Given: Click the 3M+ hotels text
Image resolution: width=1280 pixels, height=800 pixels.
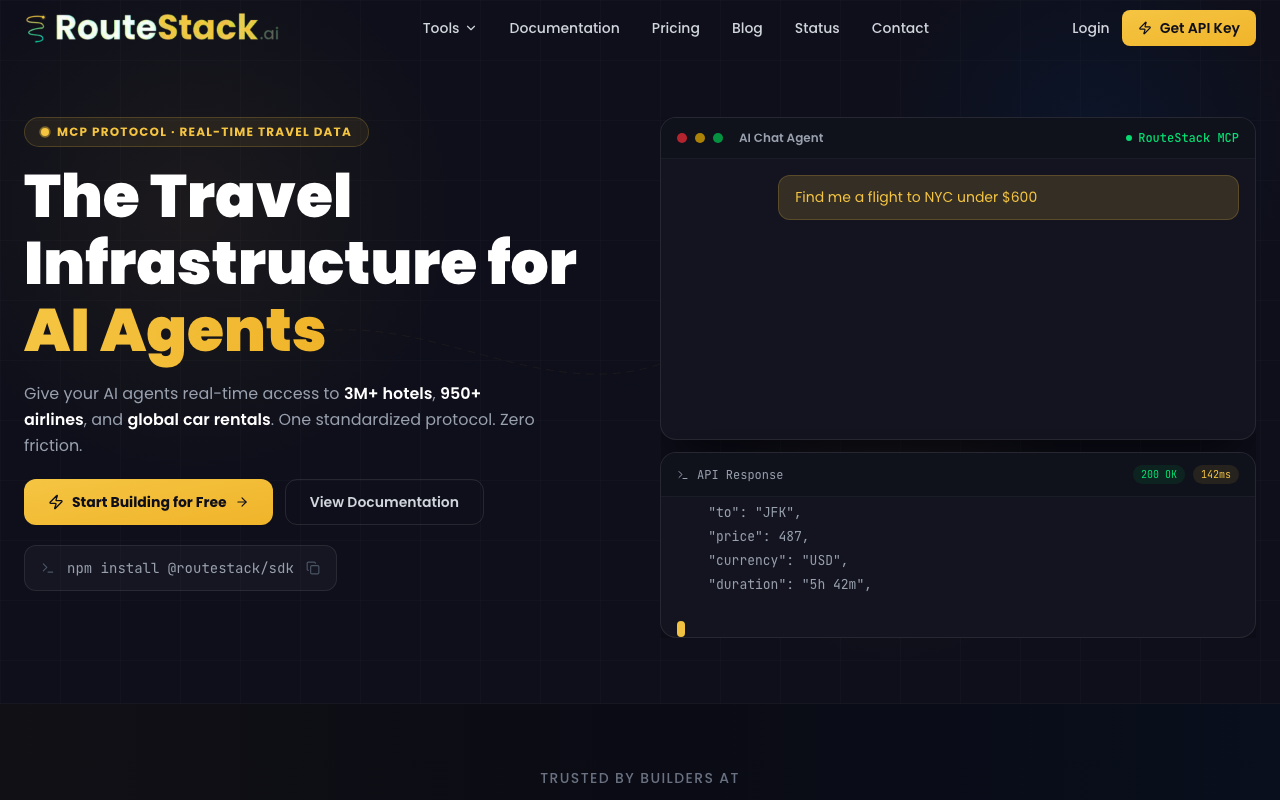Looking at the screenshot, I should 388,393.
